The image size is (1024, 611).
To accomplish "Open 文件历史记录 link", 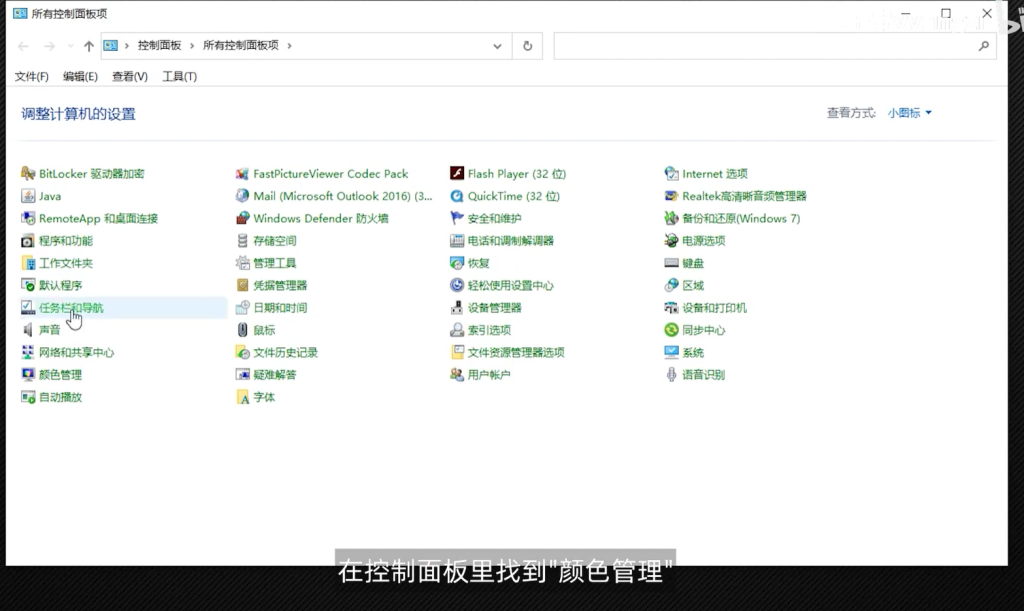I will tap(285, 352).
